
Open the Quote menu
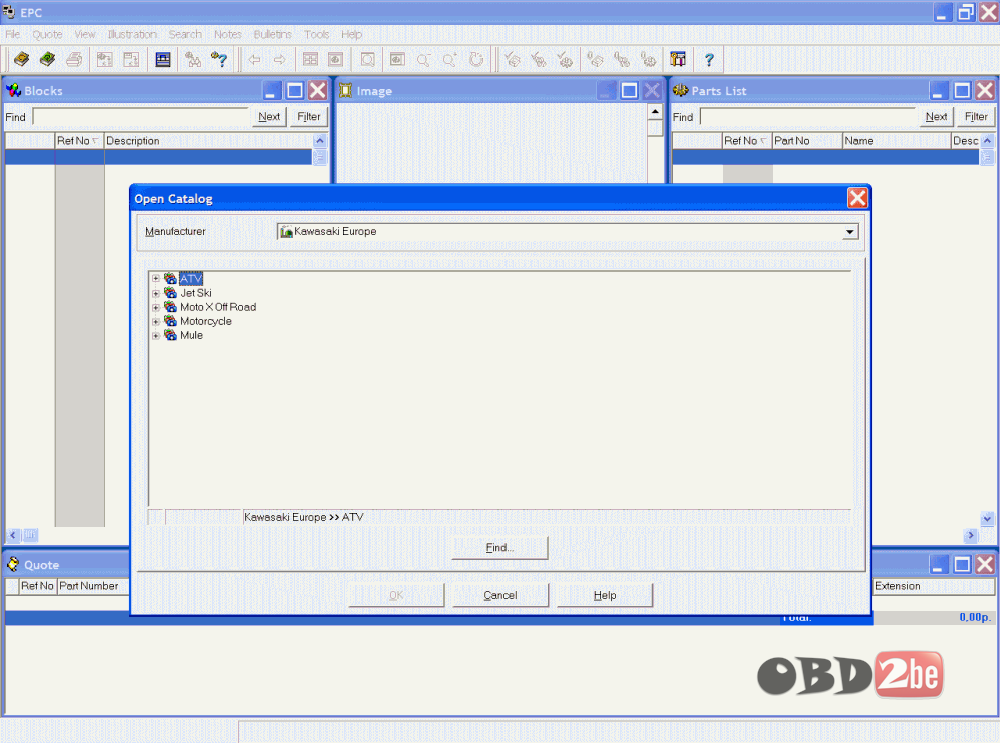(47, 34)
